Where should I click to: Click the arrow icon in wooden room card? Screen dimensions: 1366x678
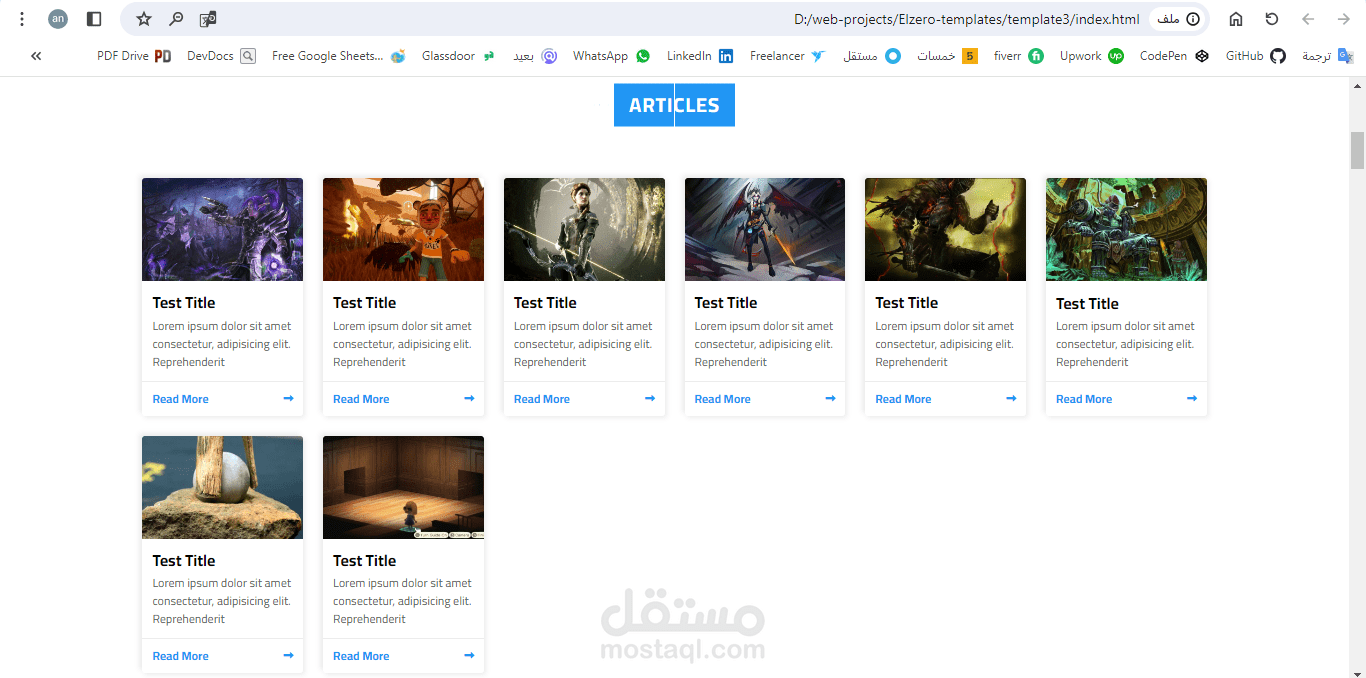point(469,655)
